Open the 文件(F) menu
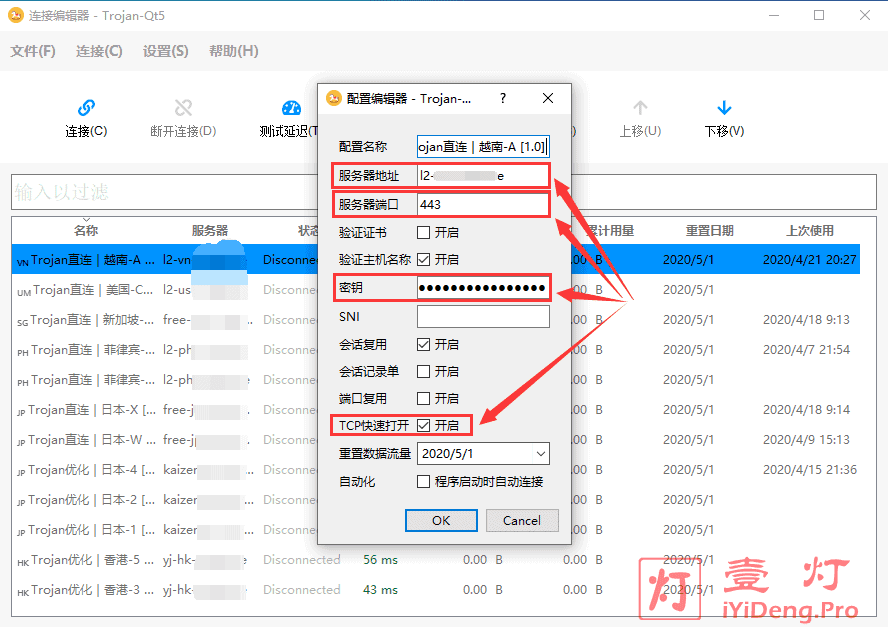 33,51
